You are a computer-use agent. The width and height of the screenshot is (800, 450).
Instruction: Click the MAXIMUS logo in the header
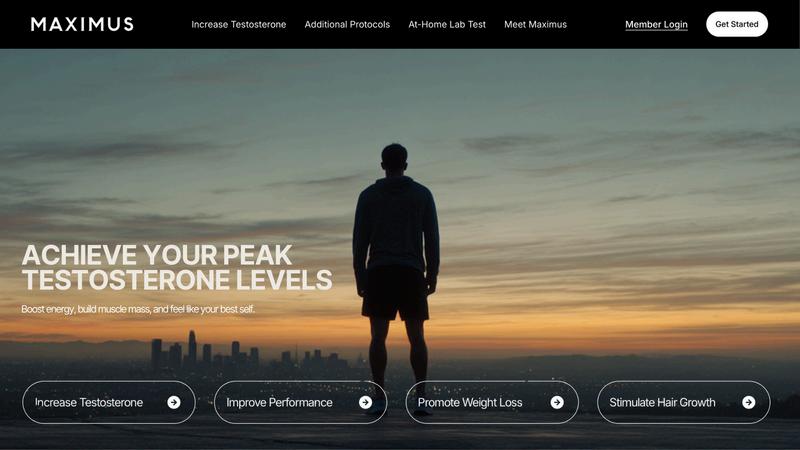tap(82, 24)
